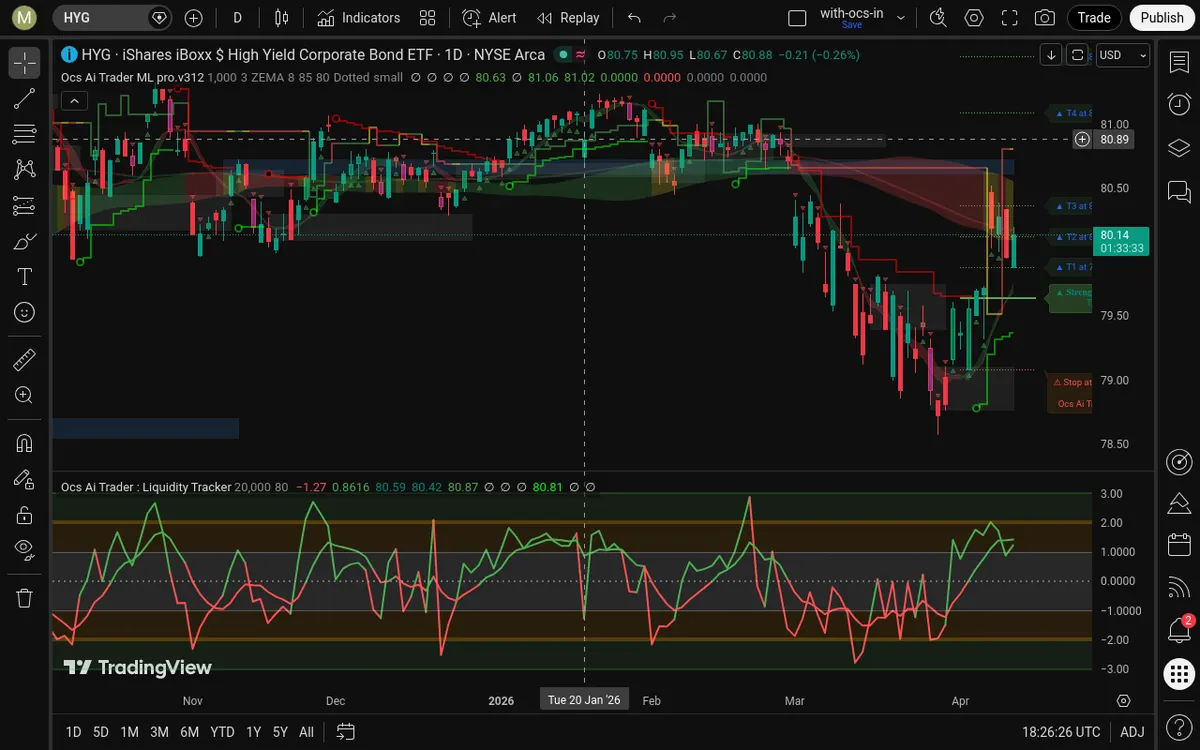Open the candle chart type selector
This screenshot has width=1200, height=750.
pyautogui.click(x=282, y=18)
